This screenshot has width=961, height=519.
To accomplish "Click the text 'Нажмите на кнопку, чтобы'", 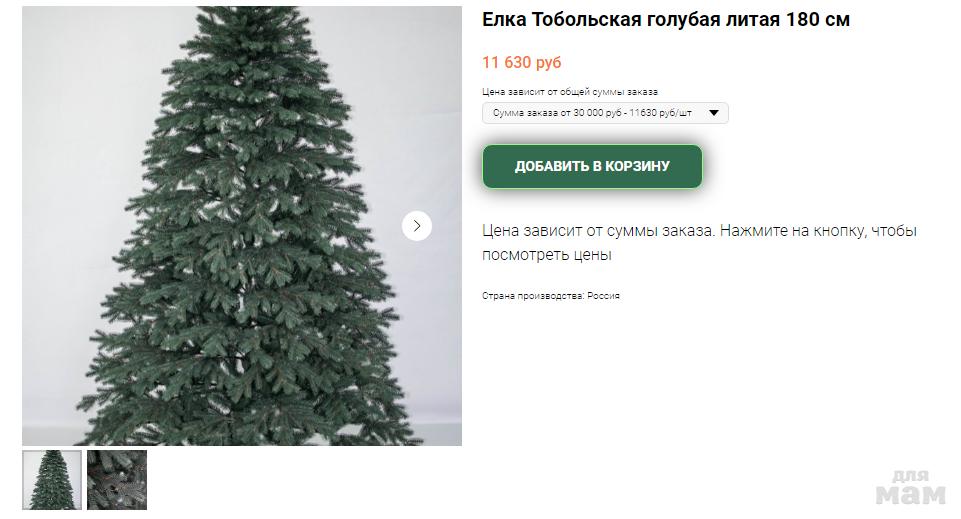I will [x=818, y=231].
